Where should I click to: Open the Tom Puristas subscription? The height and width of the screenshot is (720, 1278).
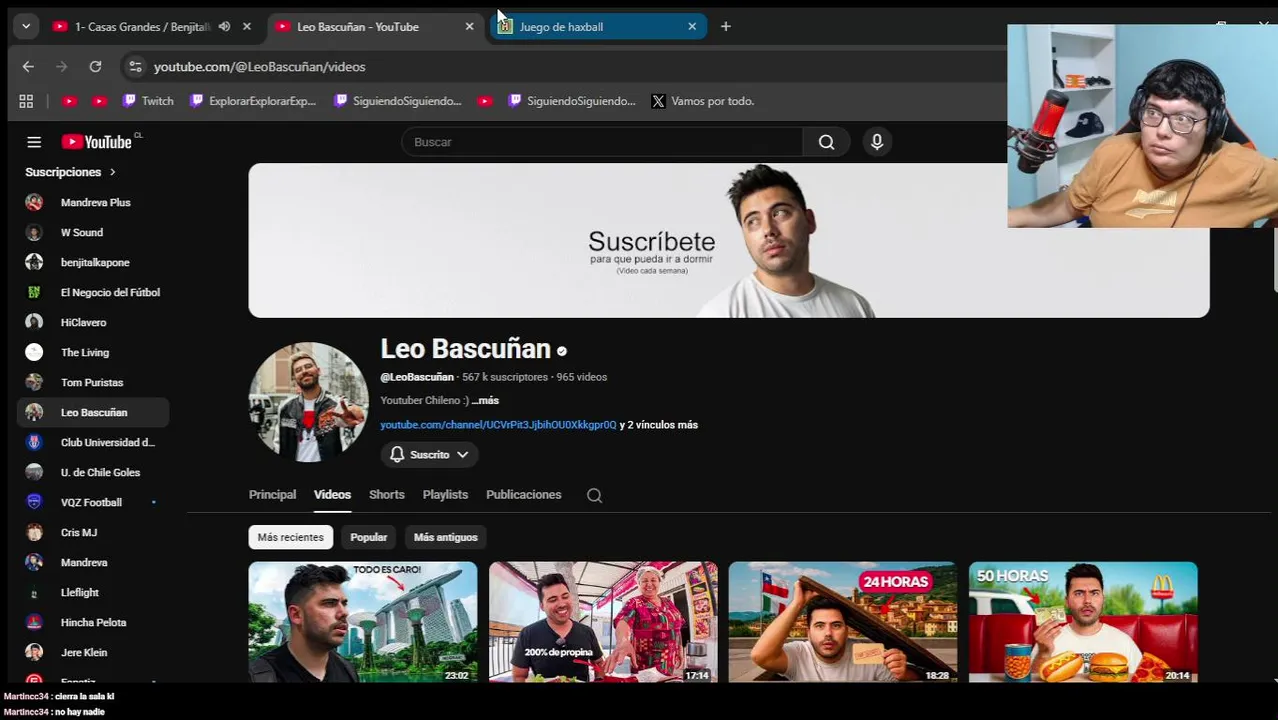coord(93,382)
